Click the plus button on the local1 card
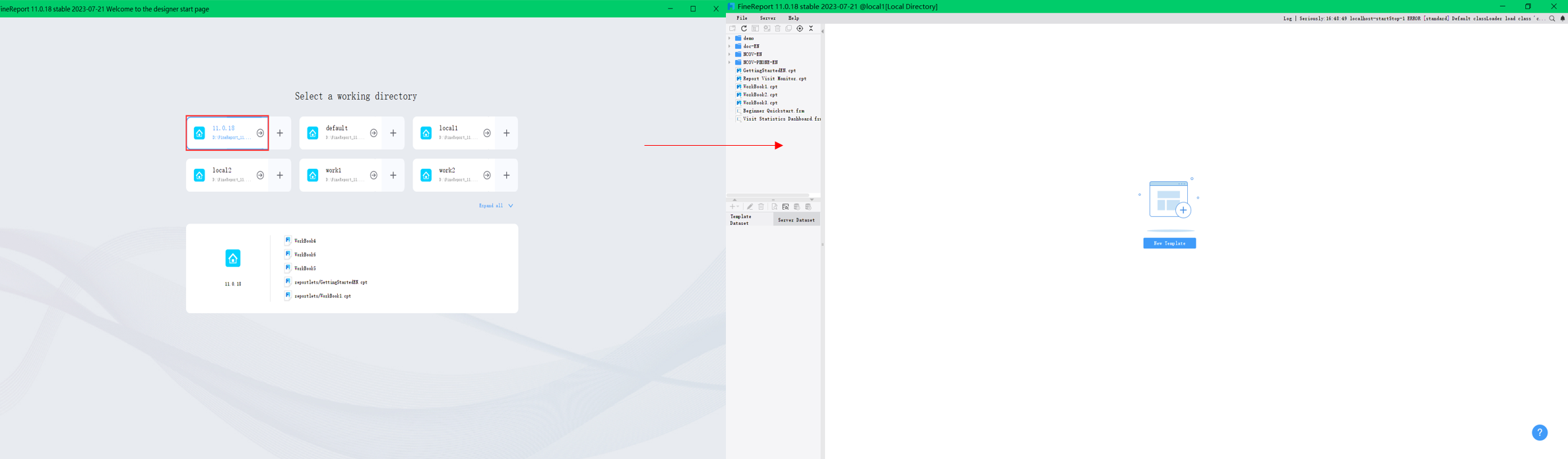1568x459 pixels. point(507,133)
